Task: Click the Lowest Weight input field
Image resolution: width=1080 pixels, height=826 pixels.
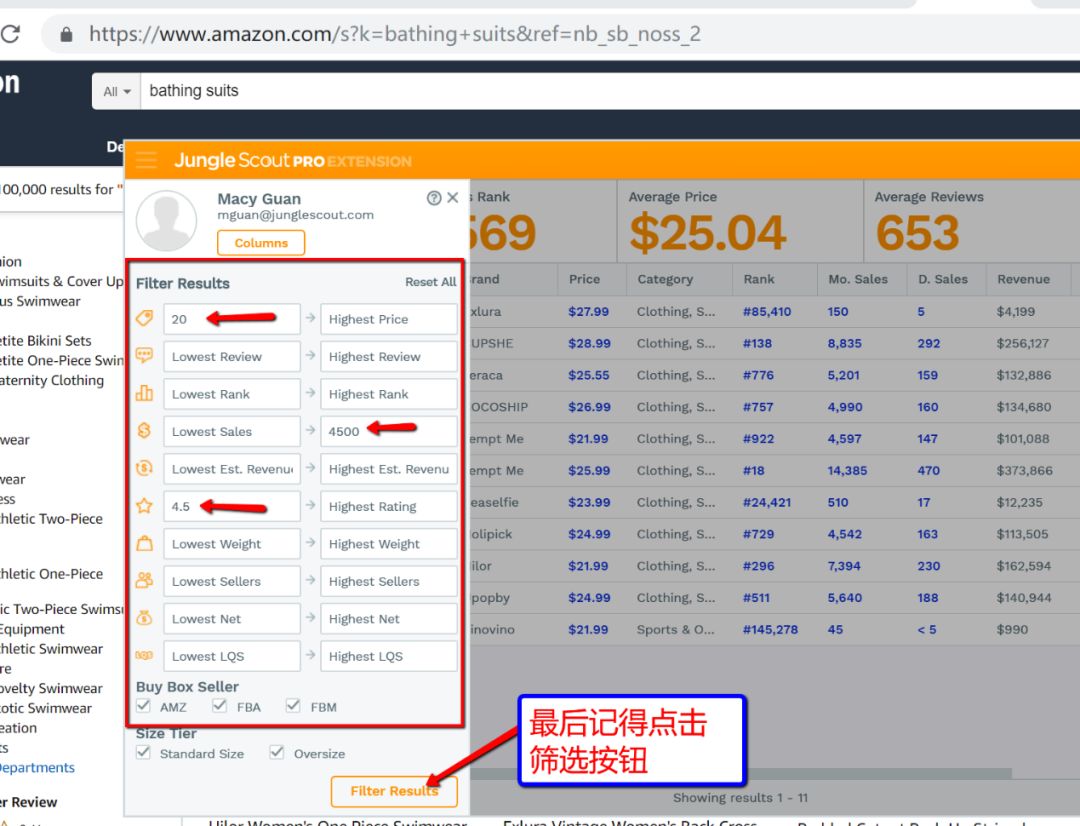Action: tap(231, 544)
